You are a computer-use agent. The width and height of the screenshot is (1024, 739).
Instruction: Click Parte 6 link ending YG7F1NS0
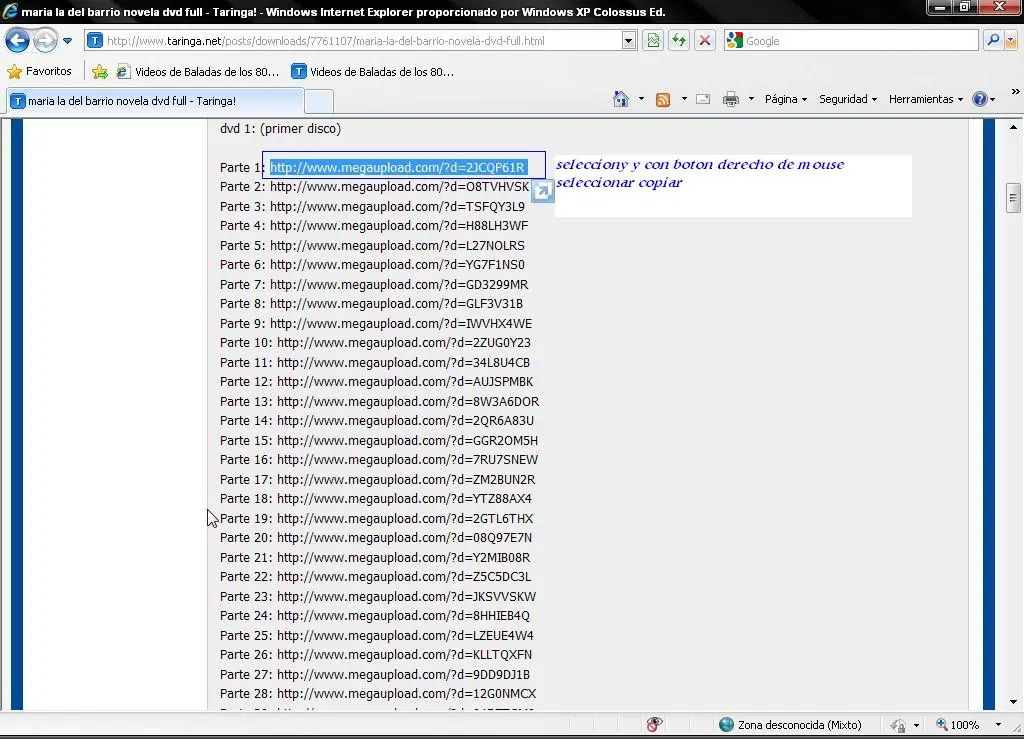point(397,264)
